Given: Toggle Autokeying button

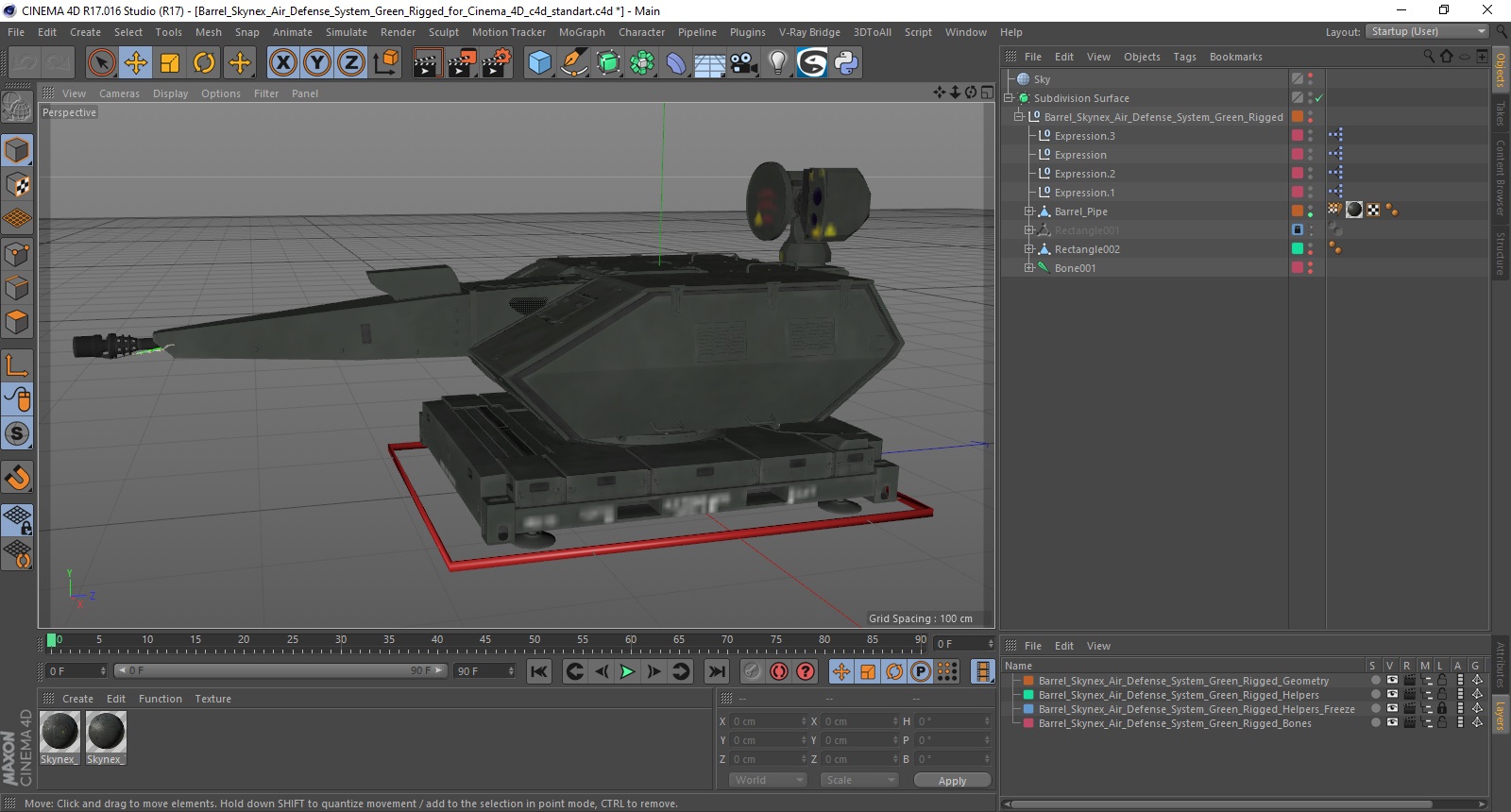Looking at the screenshot, I should (x=778, y=671).
